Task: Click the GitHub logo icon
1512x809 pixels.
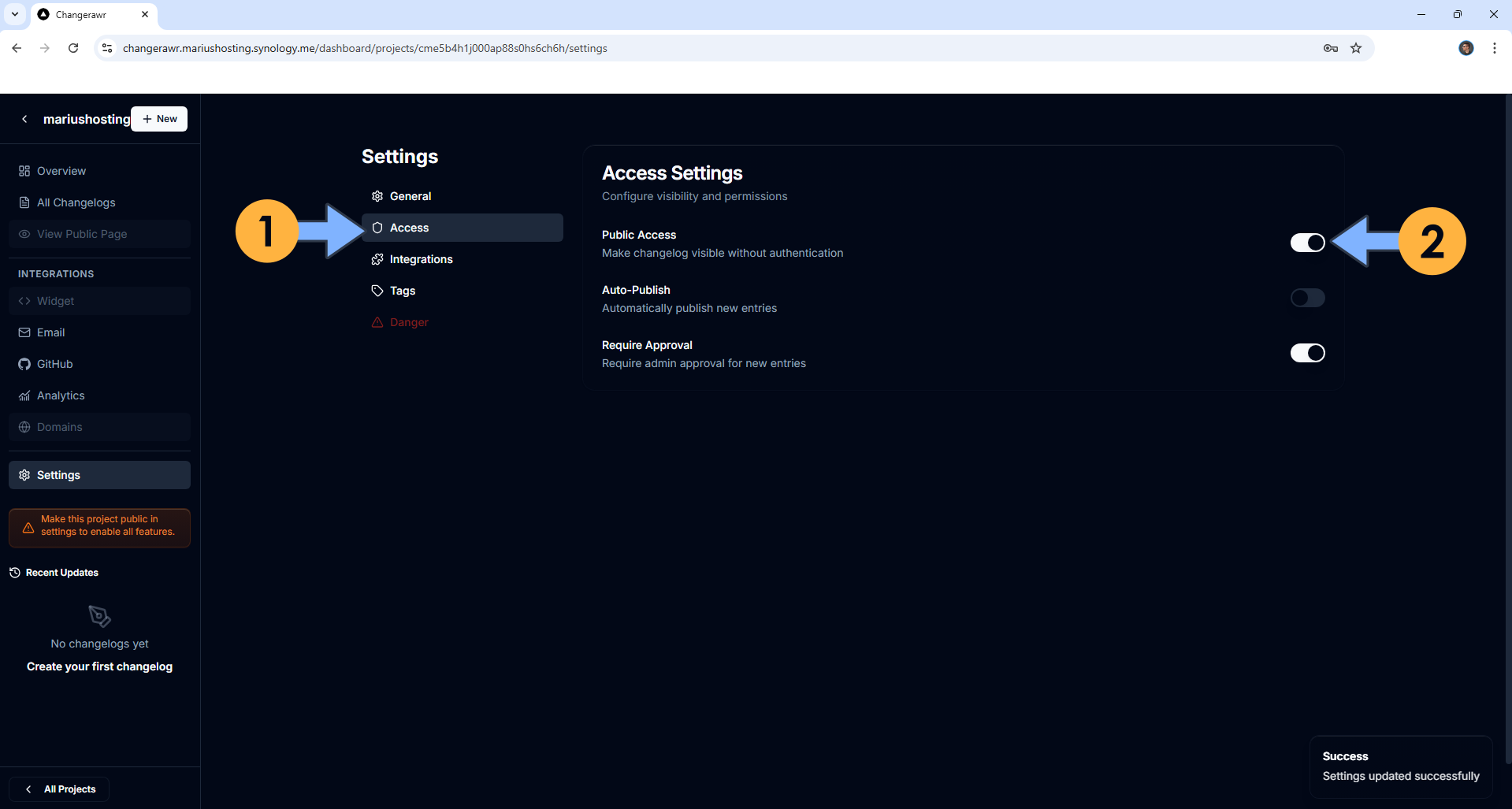Action: pyautogui.click(x=24, y=364)
